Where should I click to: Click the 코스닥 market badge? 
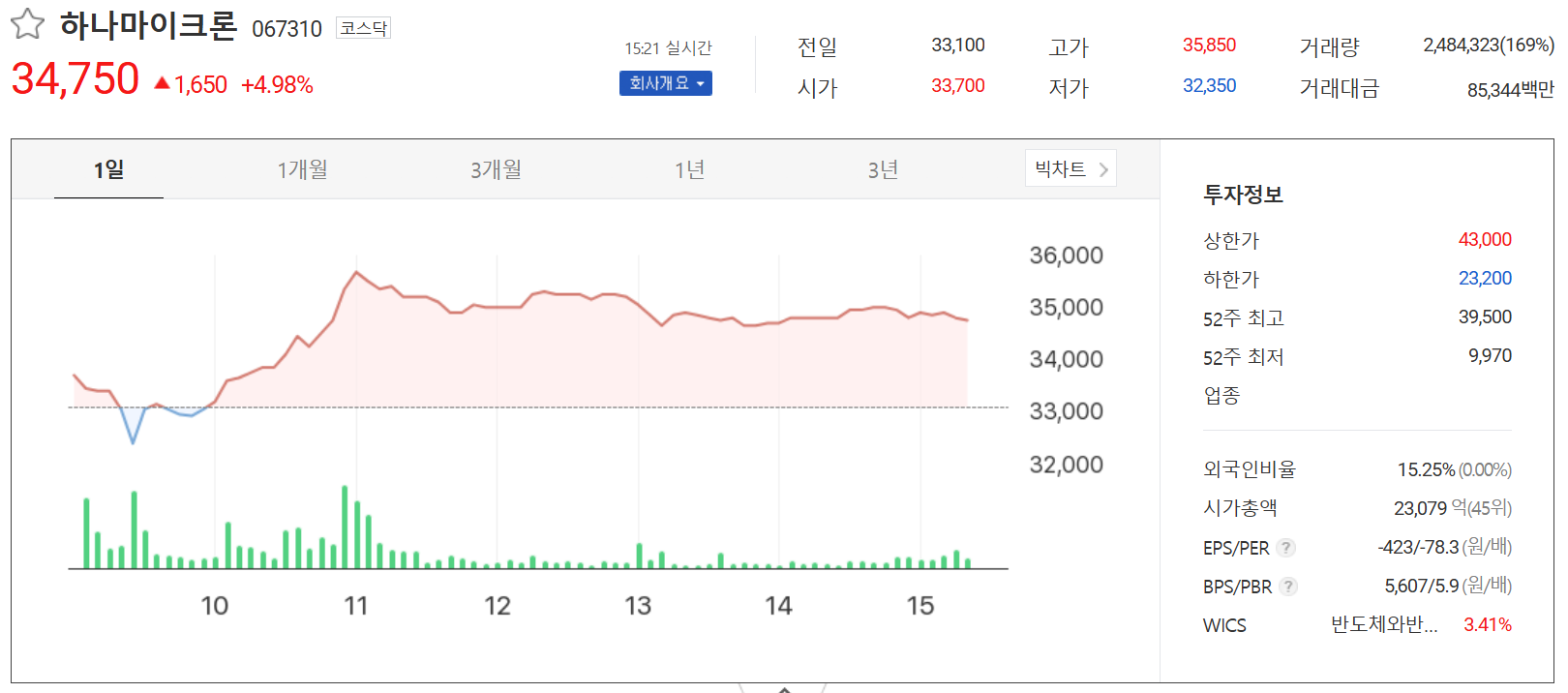[363, 28]
